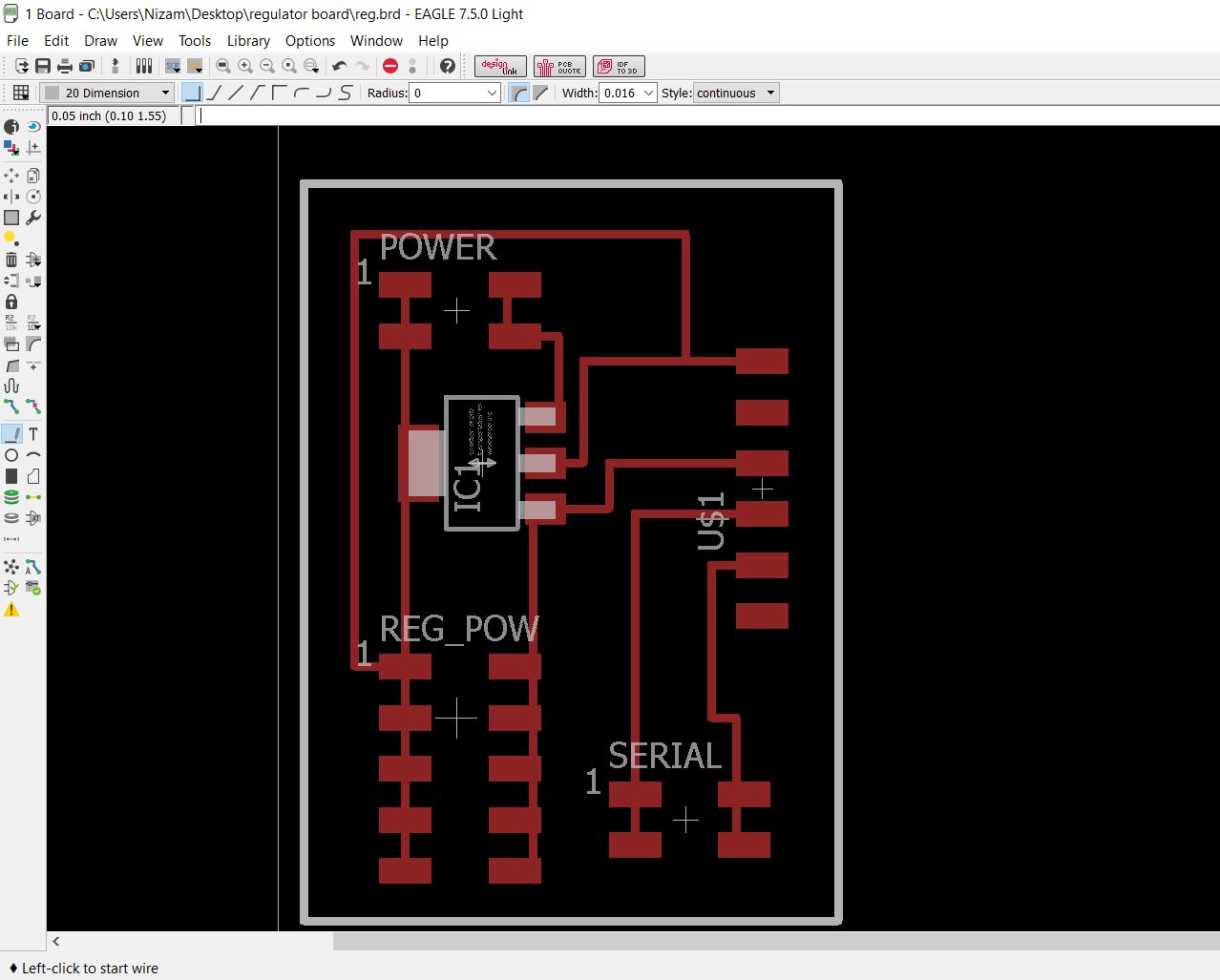
Task: Select the Arc drawing tool
Action: [x=33, y=455]
